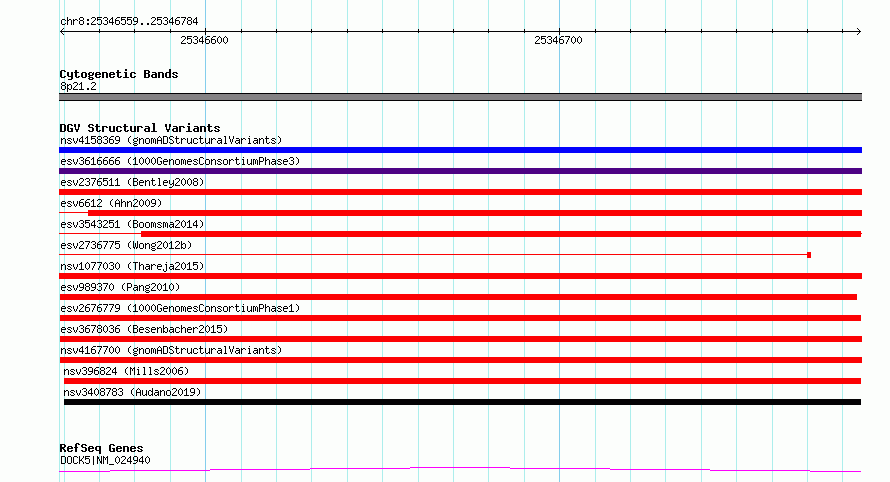This screenshot has height=482, width=890.
Task: Select the purple esv3616666 variant bar
Action: click(x=460, y=171)
